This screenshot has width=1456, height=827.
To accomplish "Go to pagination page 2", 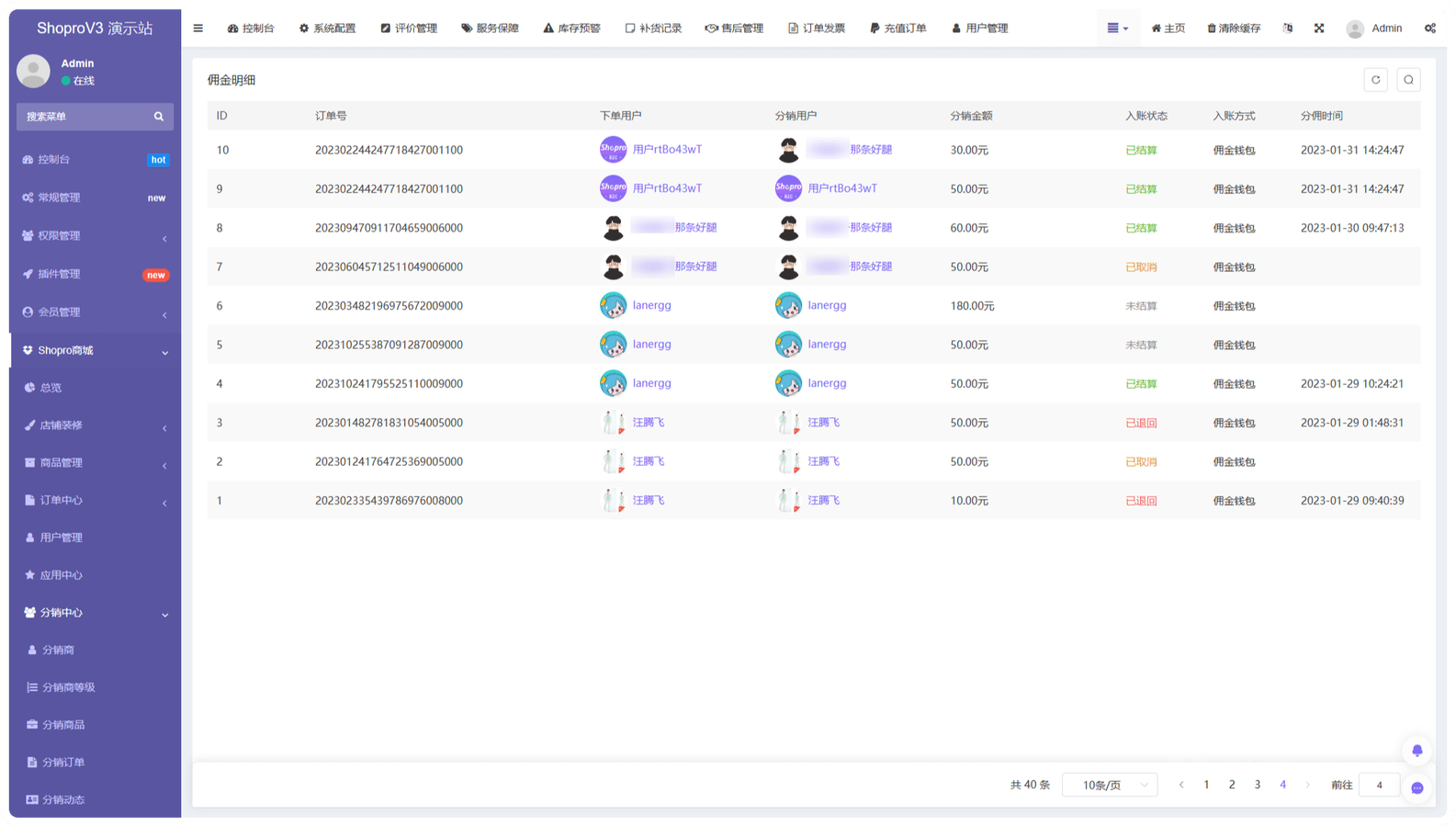I will pyautogui.click(x=1232, y=785).
